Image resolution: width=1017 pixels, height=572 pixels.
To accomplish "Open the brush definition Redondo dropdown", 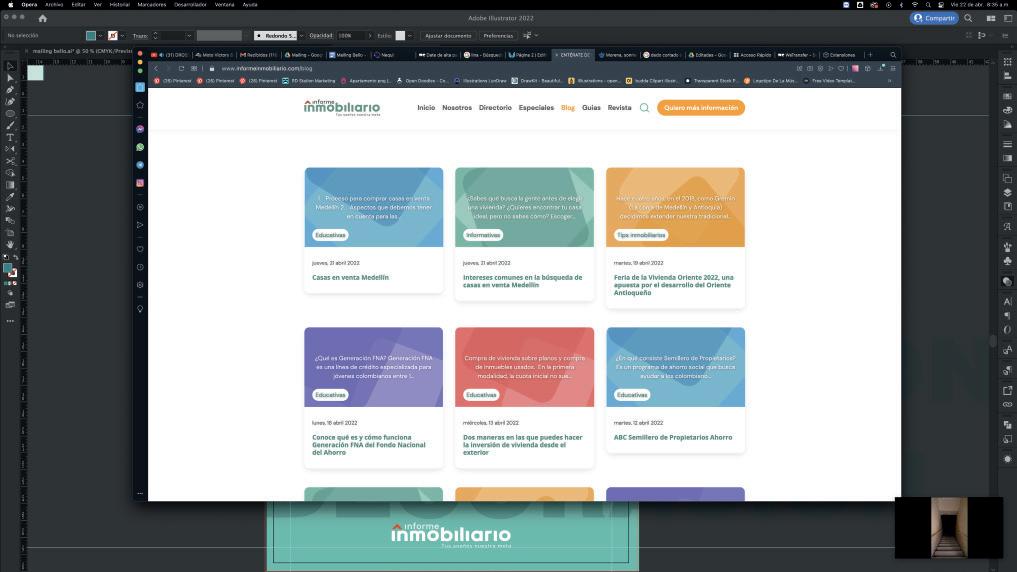I will [301, 36].
